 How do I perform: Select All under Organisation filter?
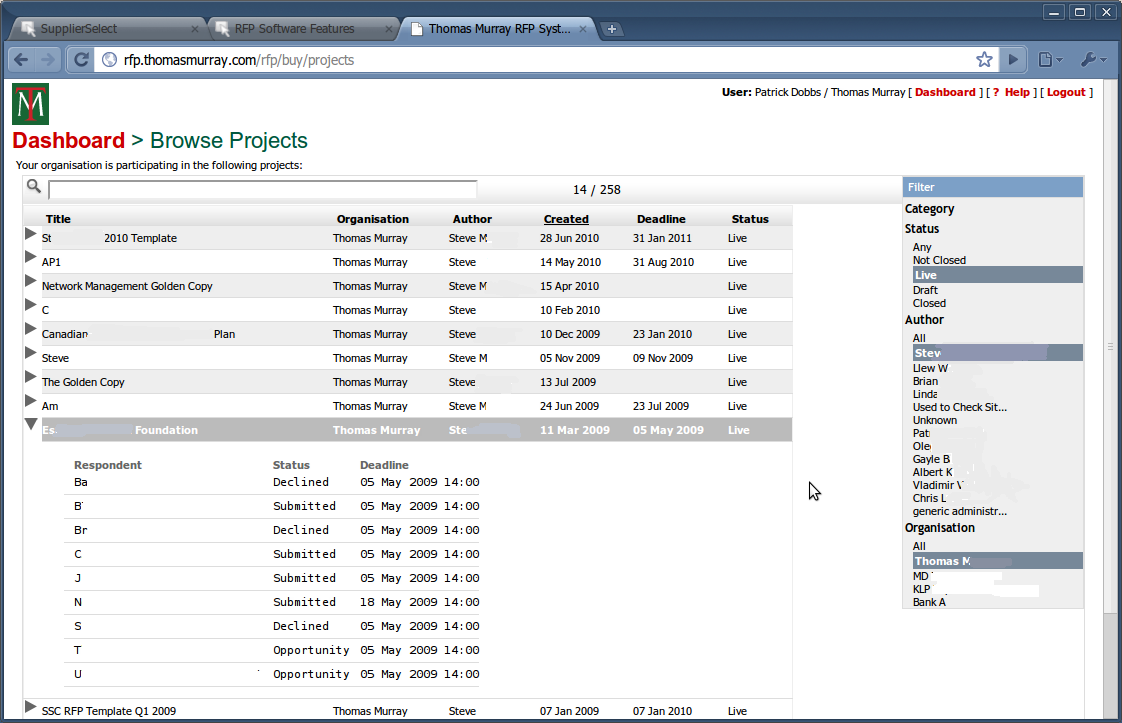point(919,546)
